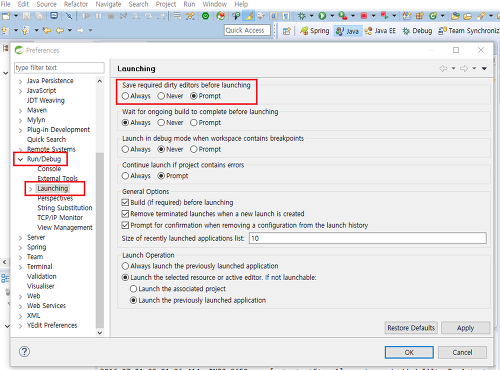Screen dimensions: 500x370
Task: Collapse the Run/Debug tree node
Action: 21,159
